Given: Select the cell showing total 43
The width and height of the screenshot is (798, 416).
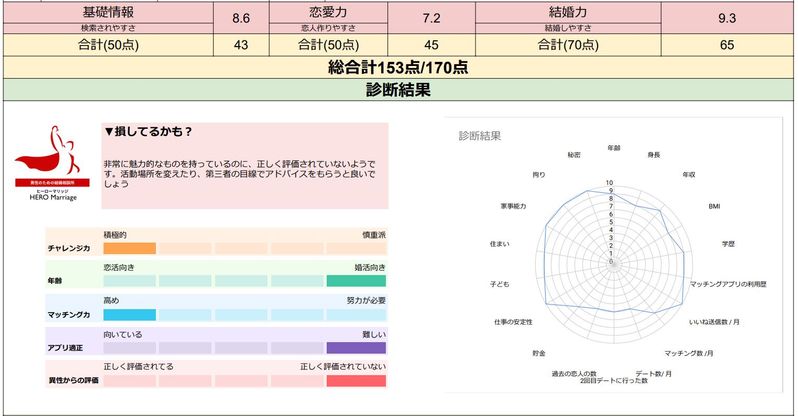Looking at the screenshot, I should (x=240, y=44).
